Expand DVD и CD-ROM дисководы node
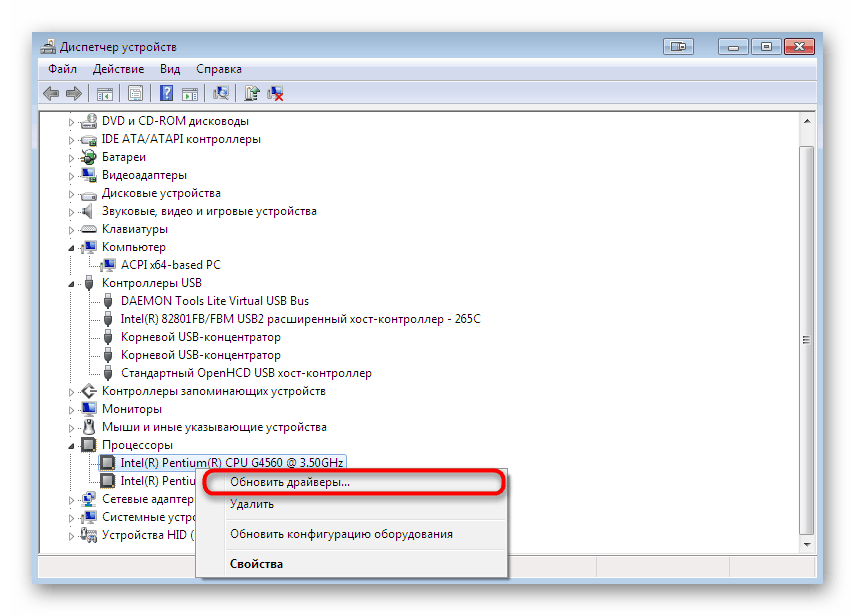This screenshot has height=616, width=855. 71,122
